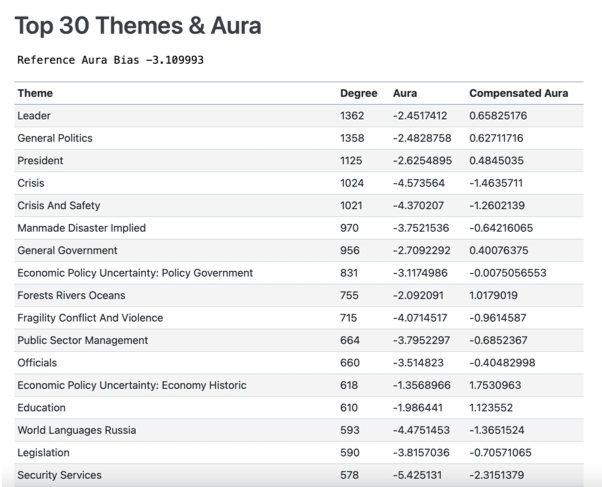
Task: Click Fragility Conflict And Violence theme
Action: tap(90, 318)
